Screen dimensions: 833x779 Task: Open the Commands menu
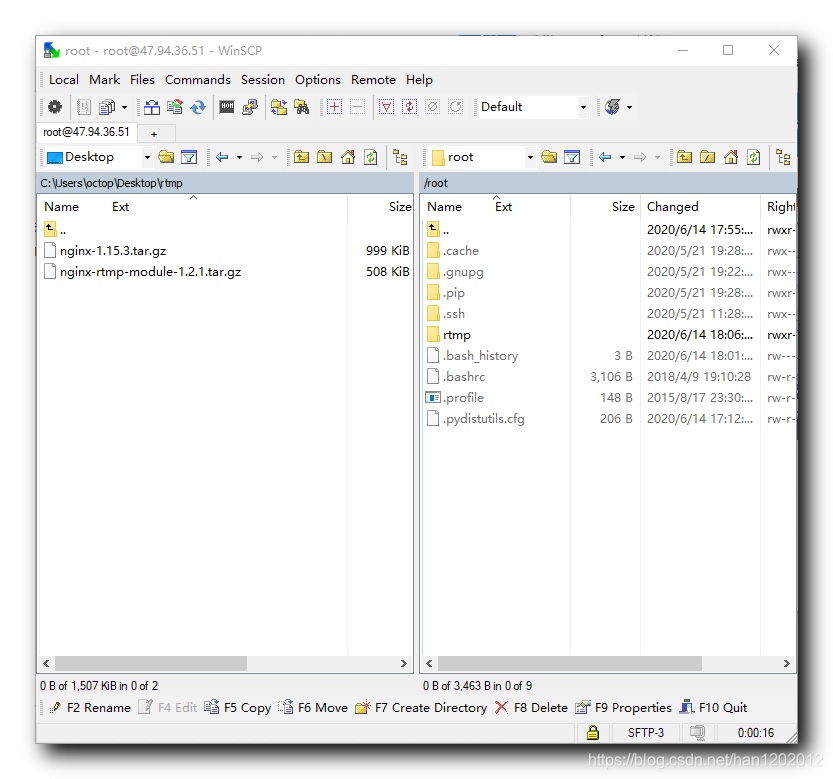pyautogui.click(x=198, y=80)
